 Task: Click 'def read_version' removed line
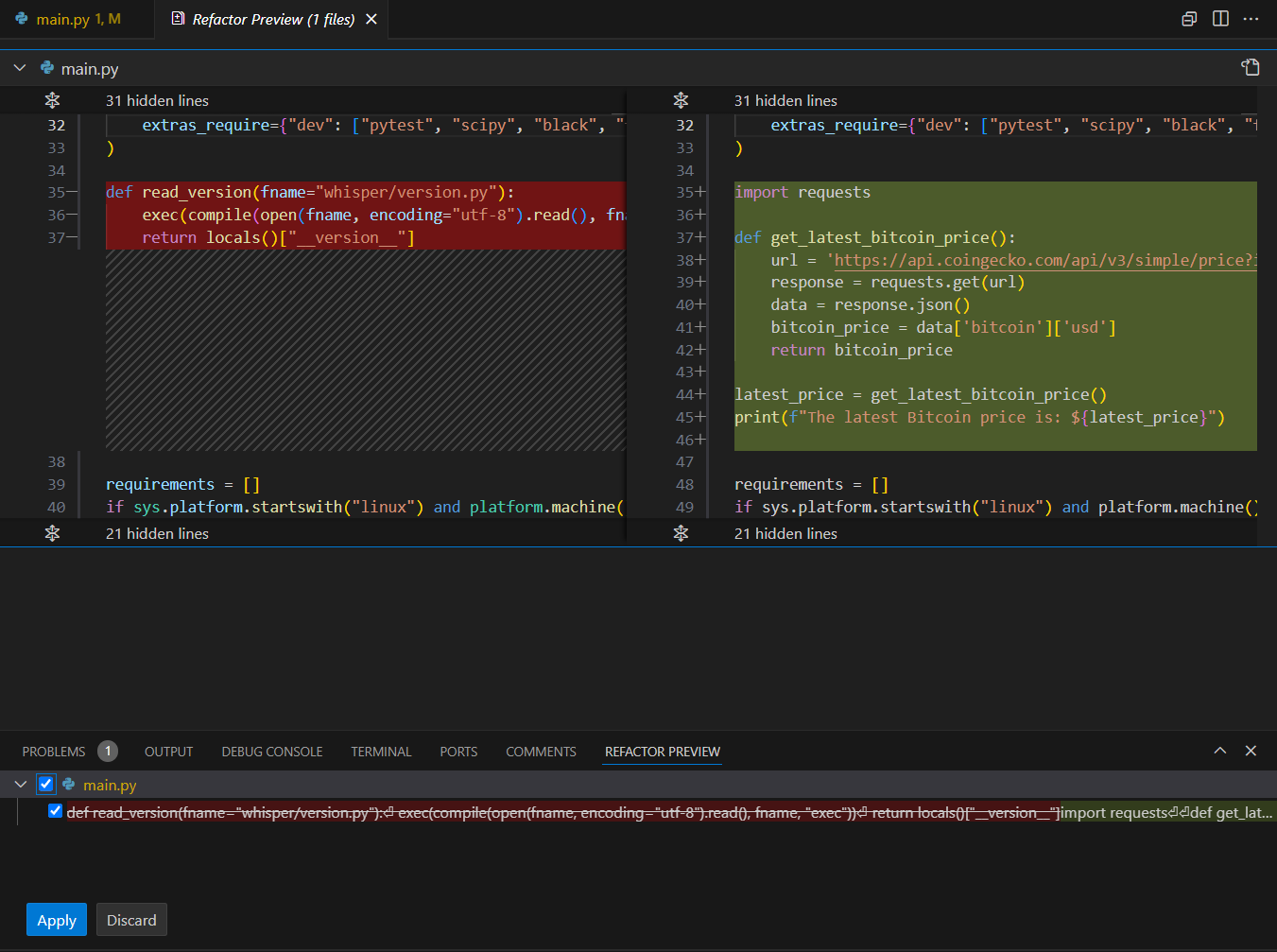tap(310, 192)
